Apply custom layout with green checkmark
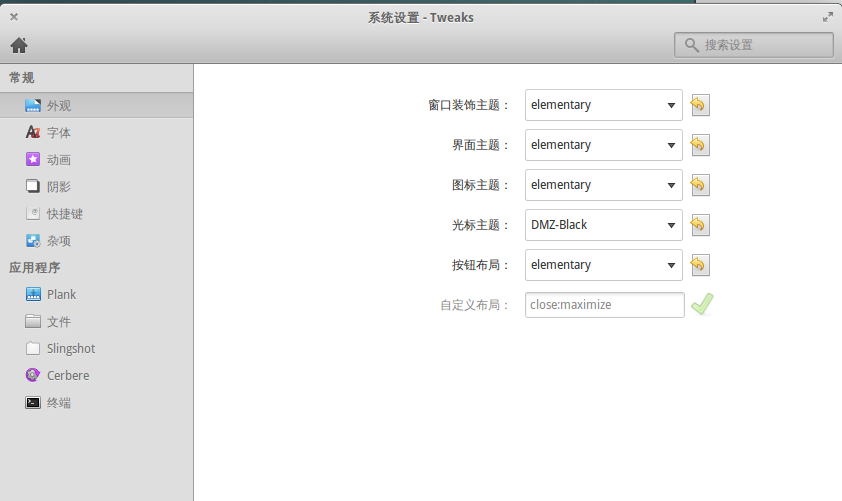 tap(702, 304)
